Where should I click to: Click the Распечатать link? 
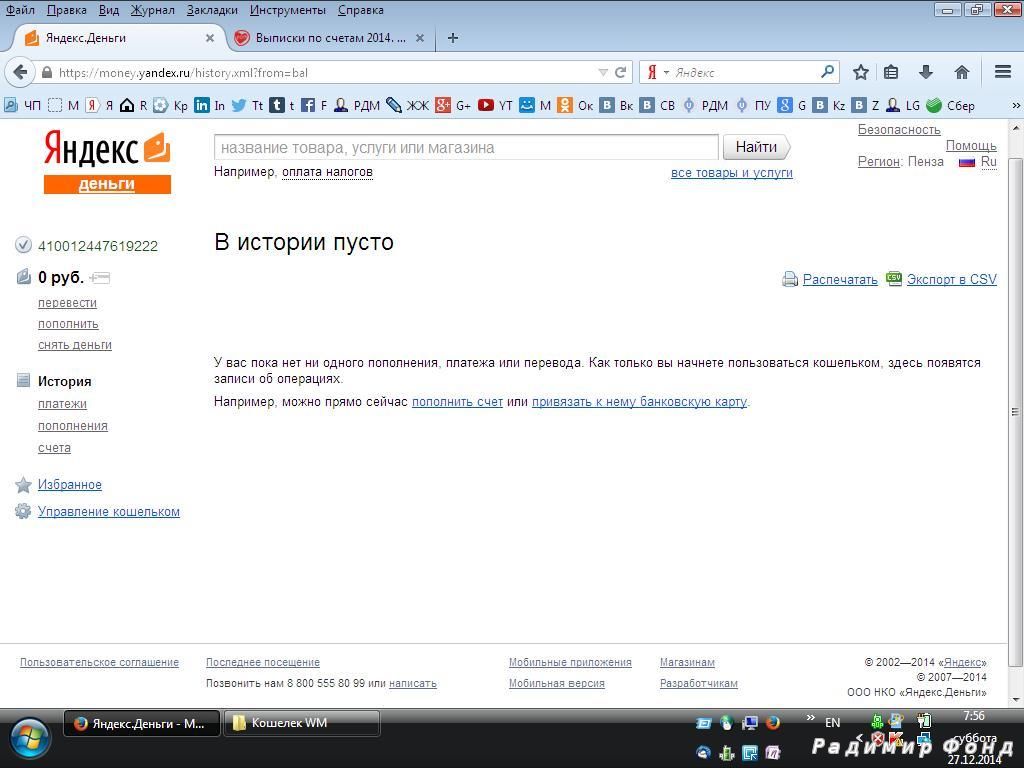(x=840, y=280)
